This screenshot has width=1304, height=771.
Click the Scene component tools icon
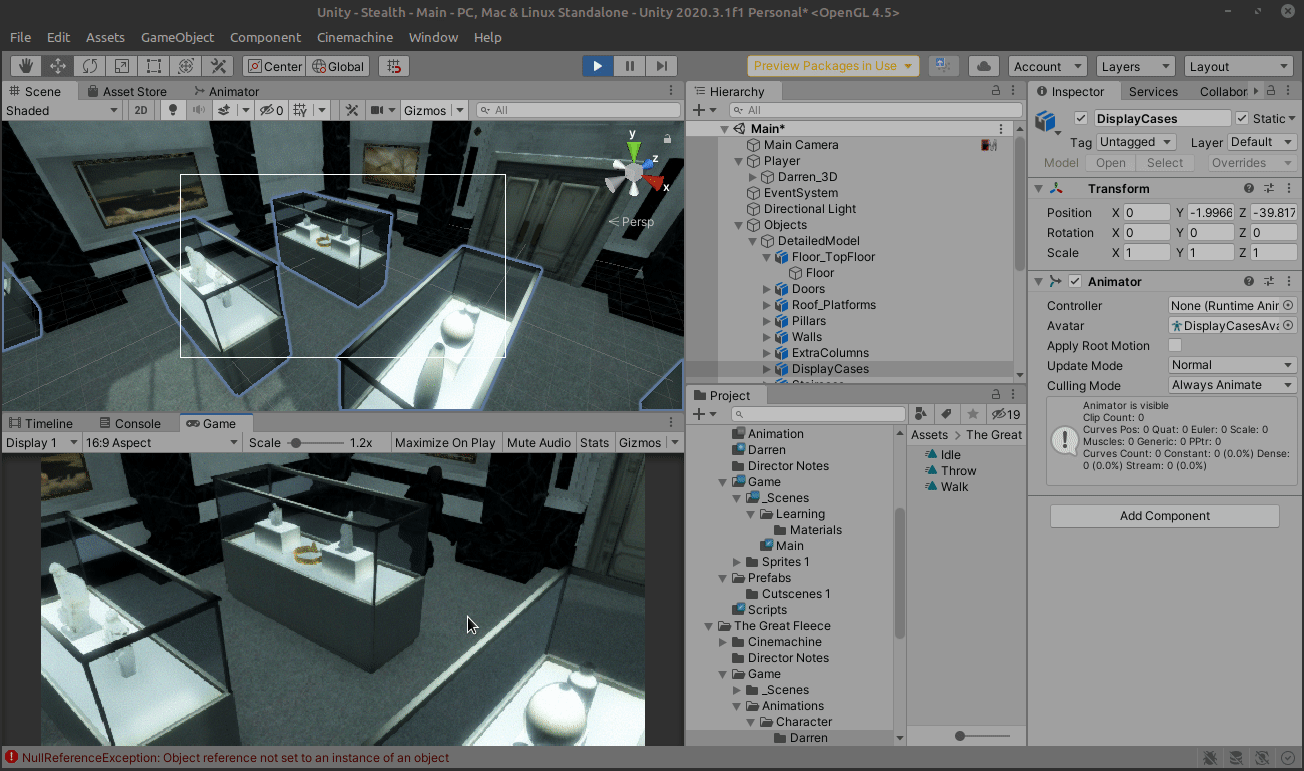tap(352, 110)
